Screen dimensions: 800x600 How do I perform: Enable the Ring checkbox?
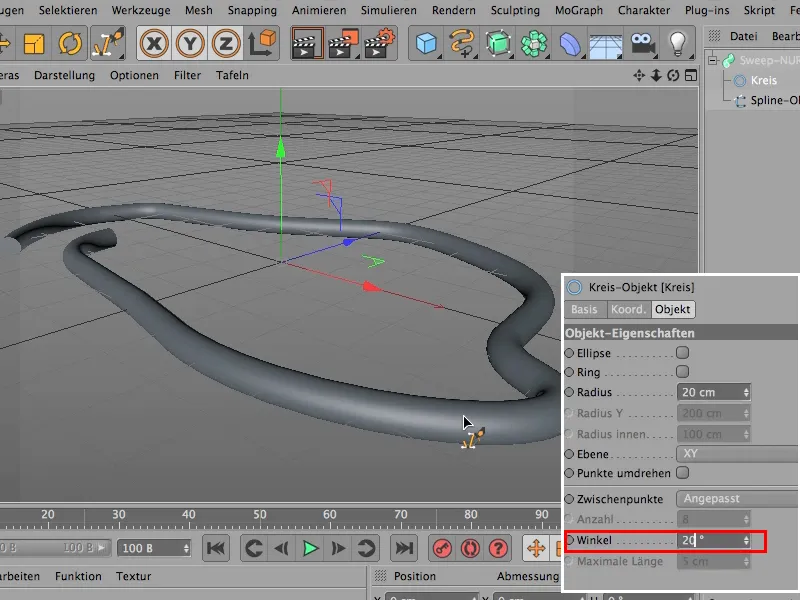point(682,371)
